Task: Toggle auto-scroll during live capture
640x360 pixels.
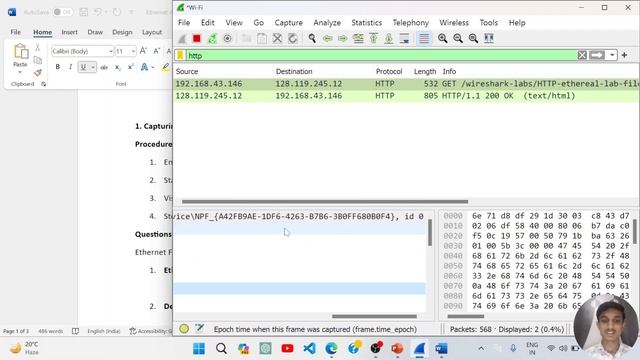Action: coord(404,38)
